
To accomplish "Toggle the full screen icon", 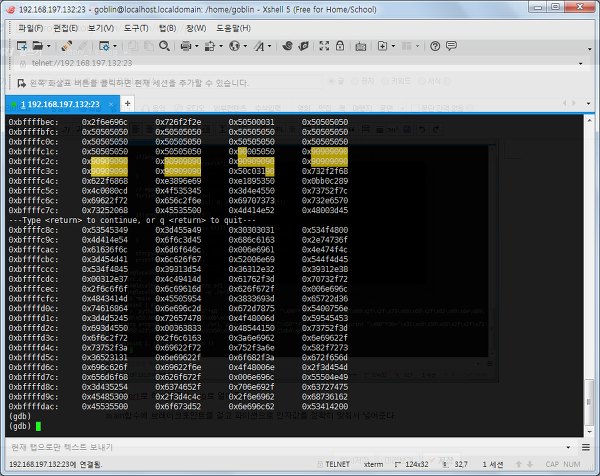I will pyautogui.click(x=324, y=46).
